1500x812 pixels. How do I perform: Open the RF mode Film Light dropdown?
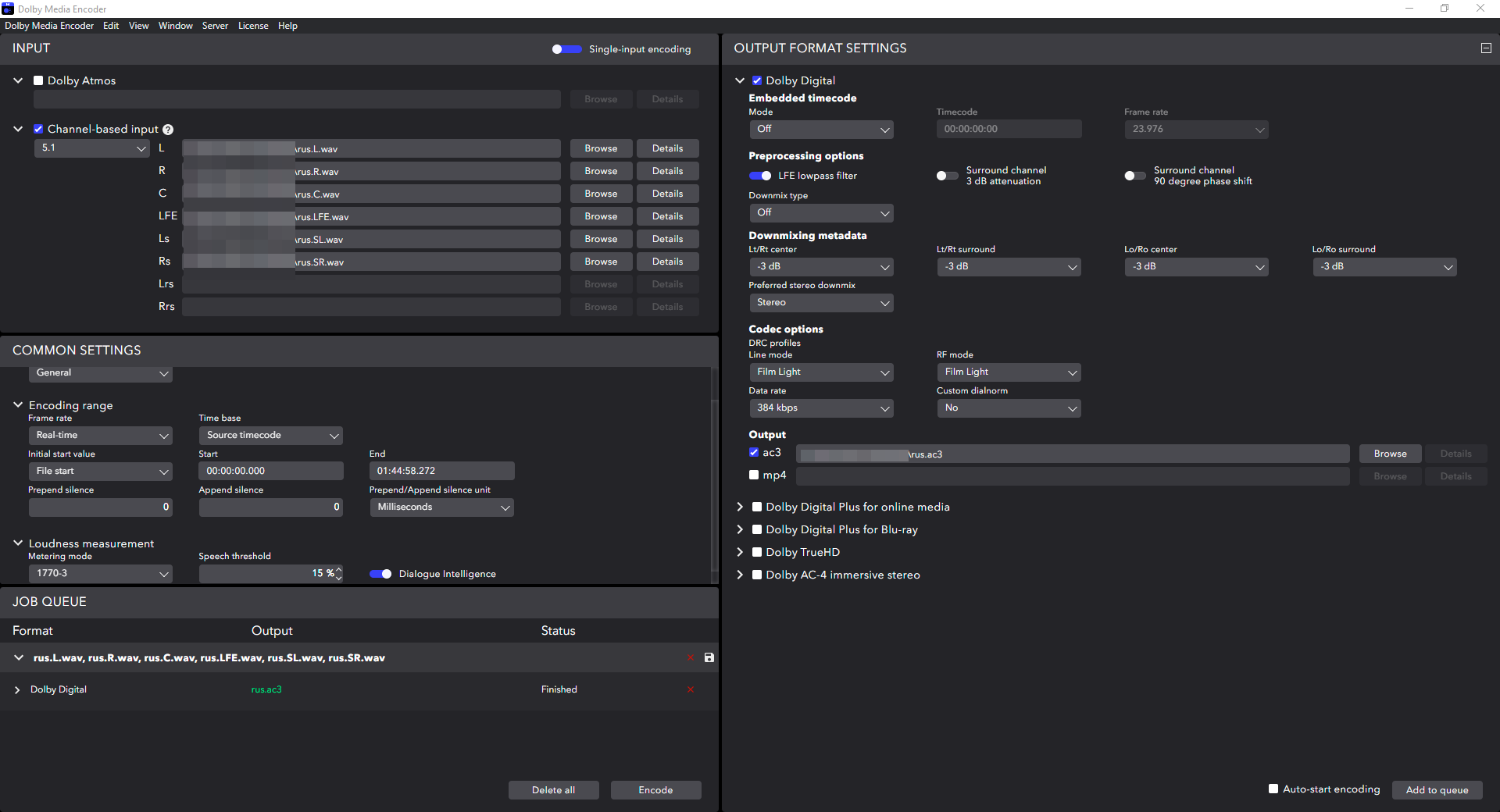1009,372
